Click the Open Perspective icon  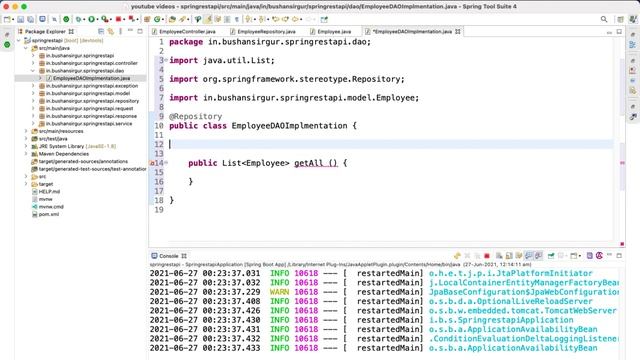pos(620,19)
